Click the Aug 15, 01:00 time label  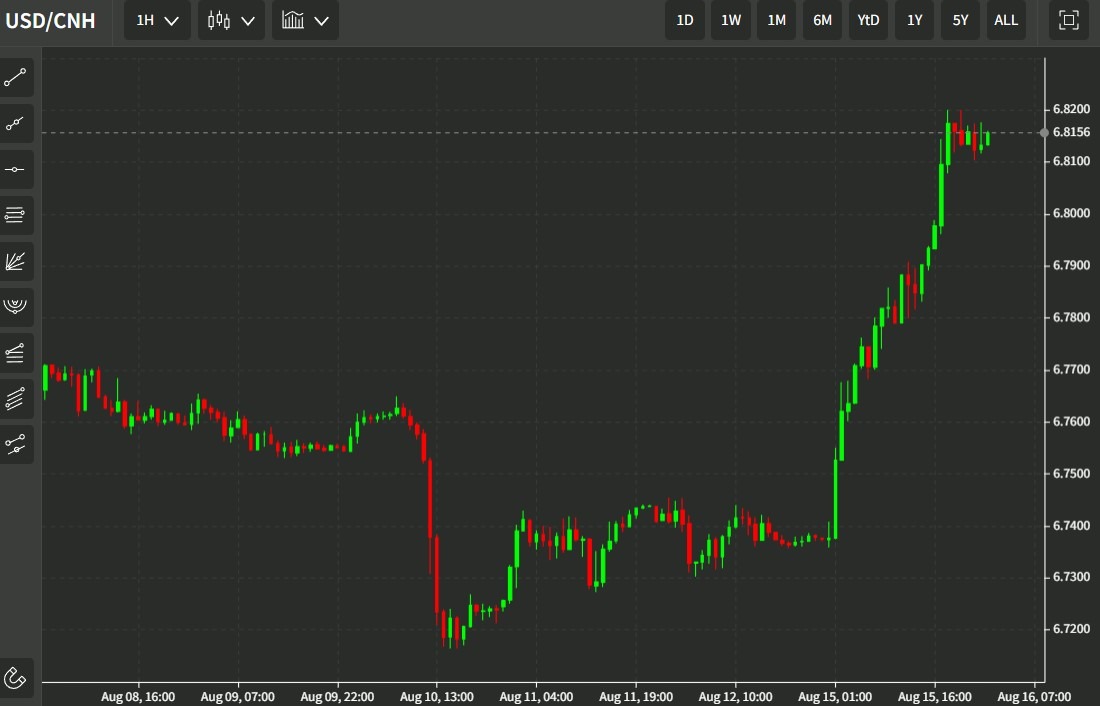click(835, 697)
